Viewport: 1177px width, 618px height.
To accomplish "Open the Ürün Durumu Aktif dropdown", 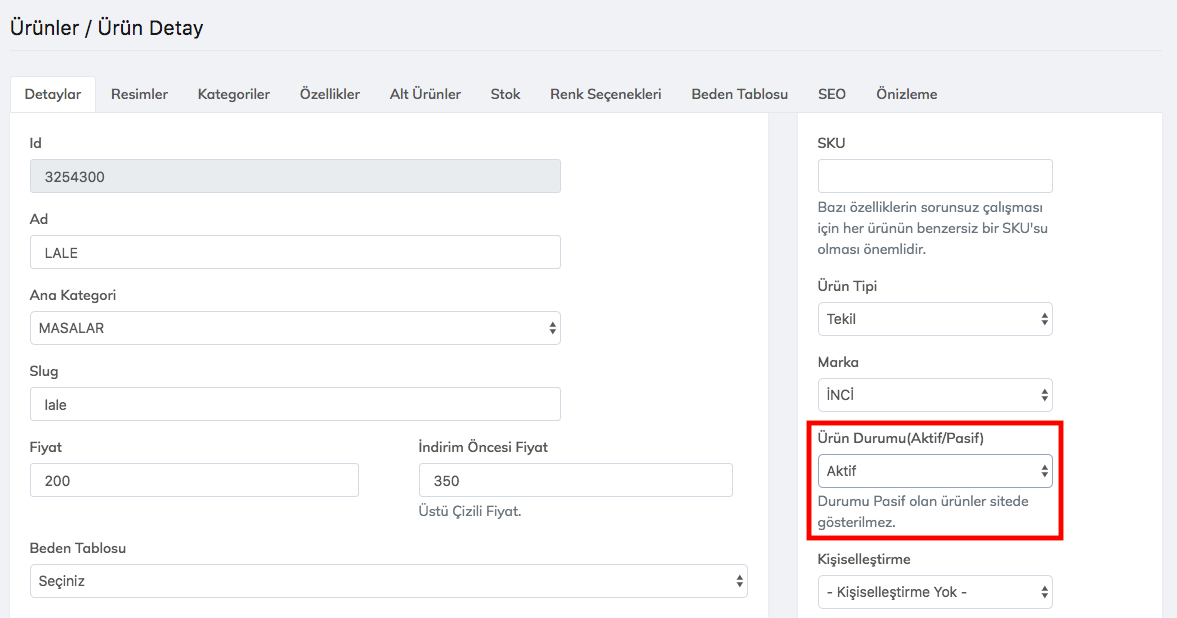I will (934, 471).
